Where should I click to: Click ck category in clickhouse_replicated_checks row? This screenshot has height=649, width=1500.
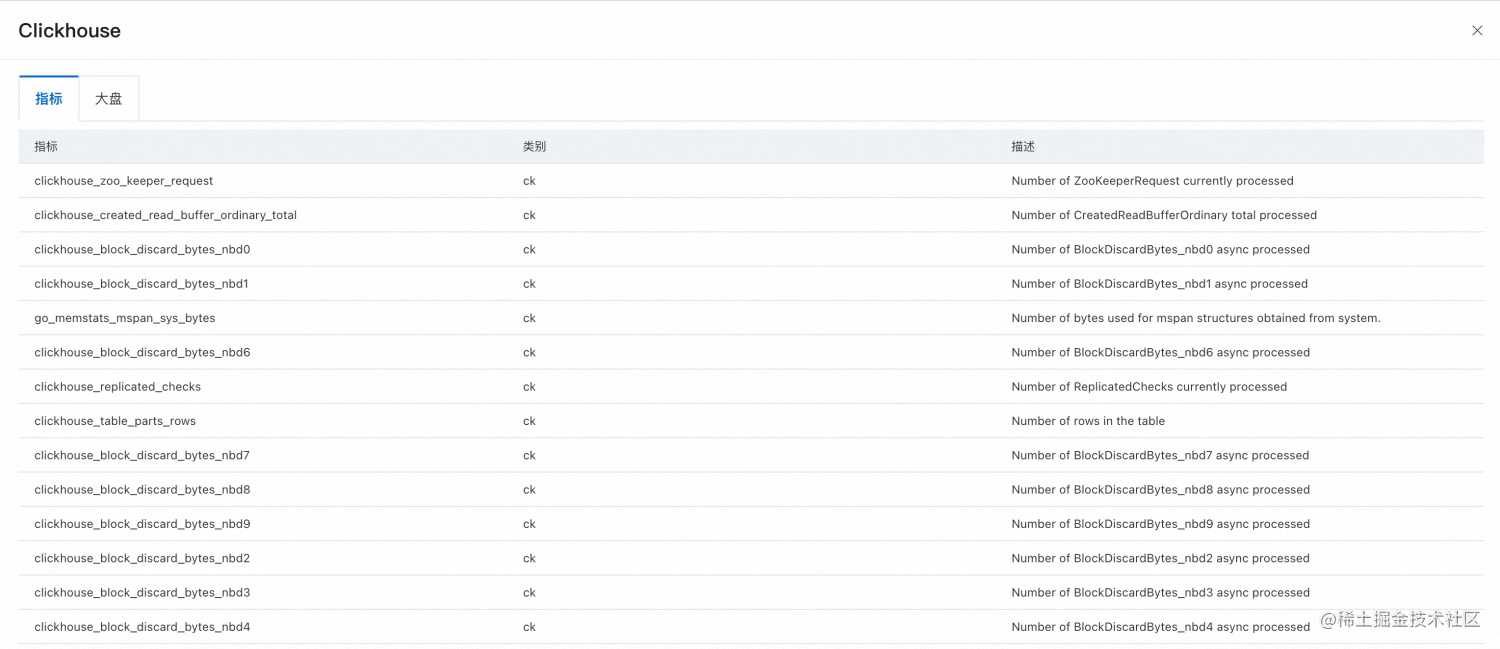click(529, 387)
